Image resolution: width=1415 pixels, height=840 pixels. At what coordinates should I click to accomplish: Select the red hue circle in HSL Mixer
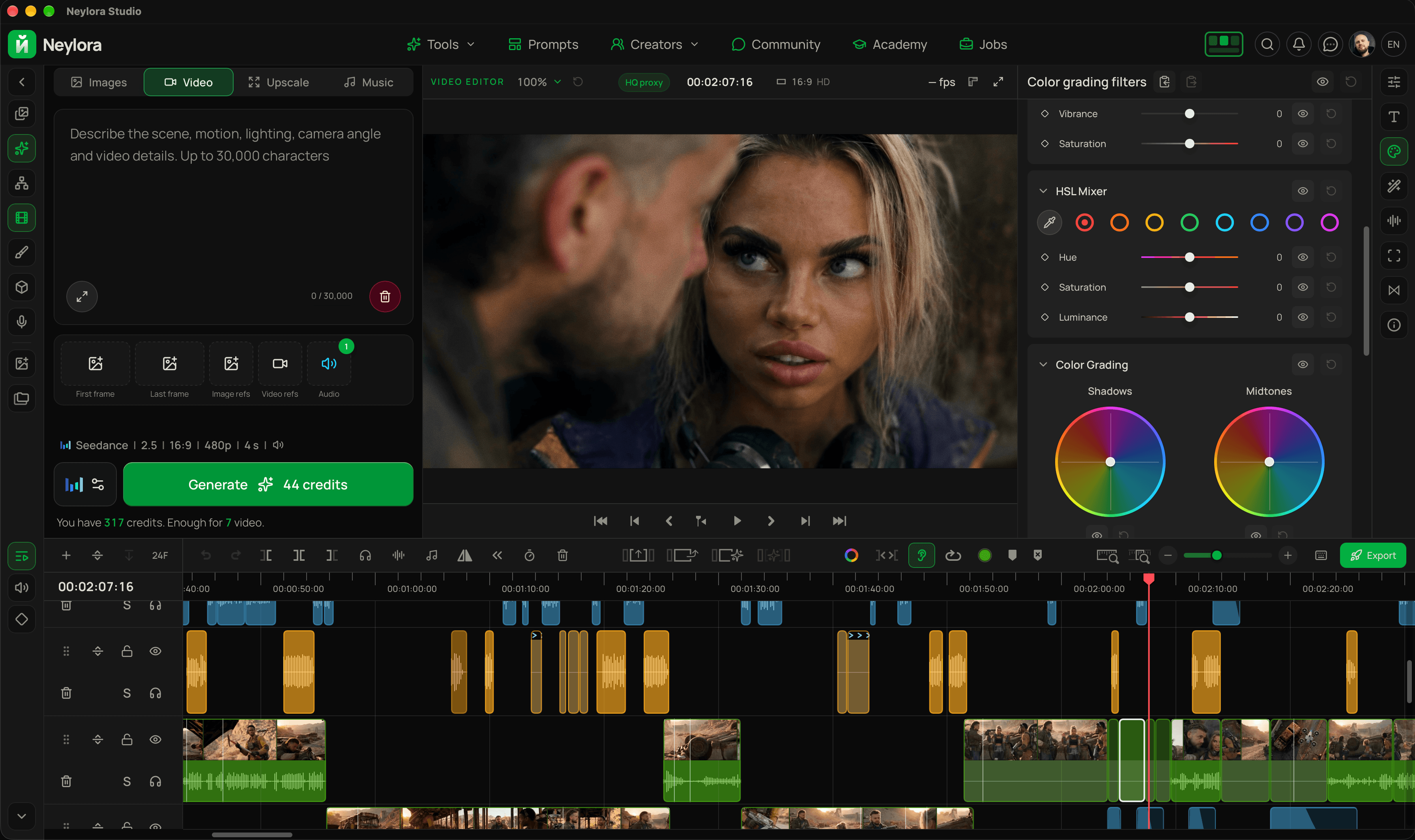1084,222
